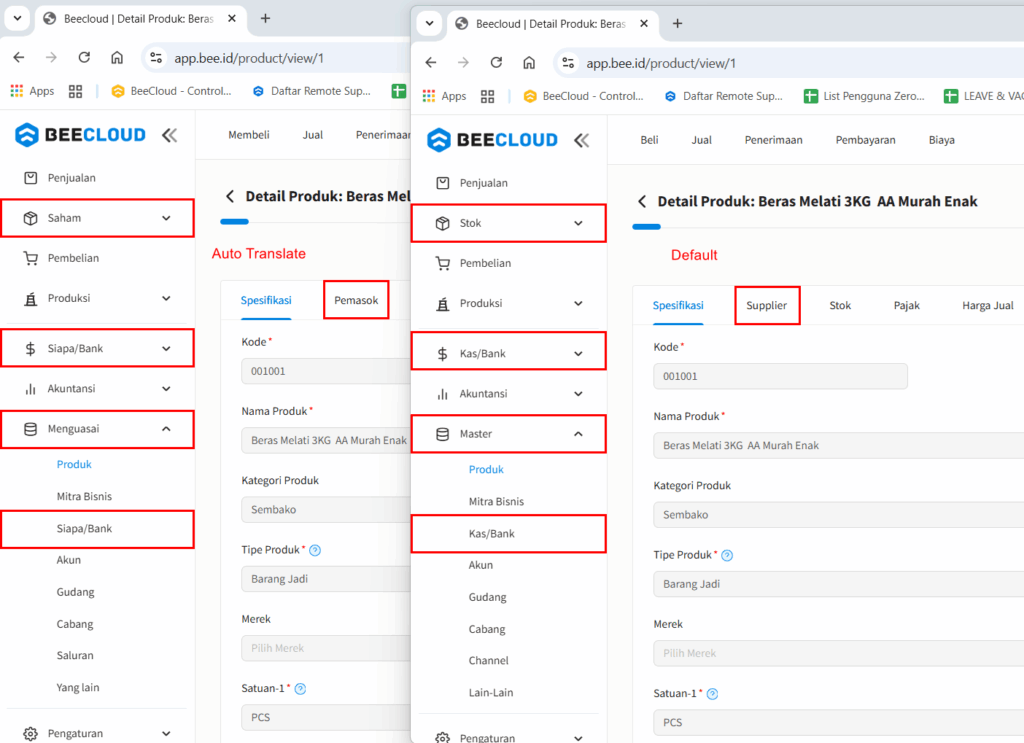Switch to the Supplier tab
Screen dimensions: 1024x743
coord(767,306)
